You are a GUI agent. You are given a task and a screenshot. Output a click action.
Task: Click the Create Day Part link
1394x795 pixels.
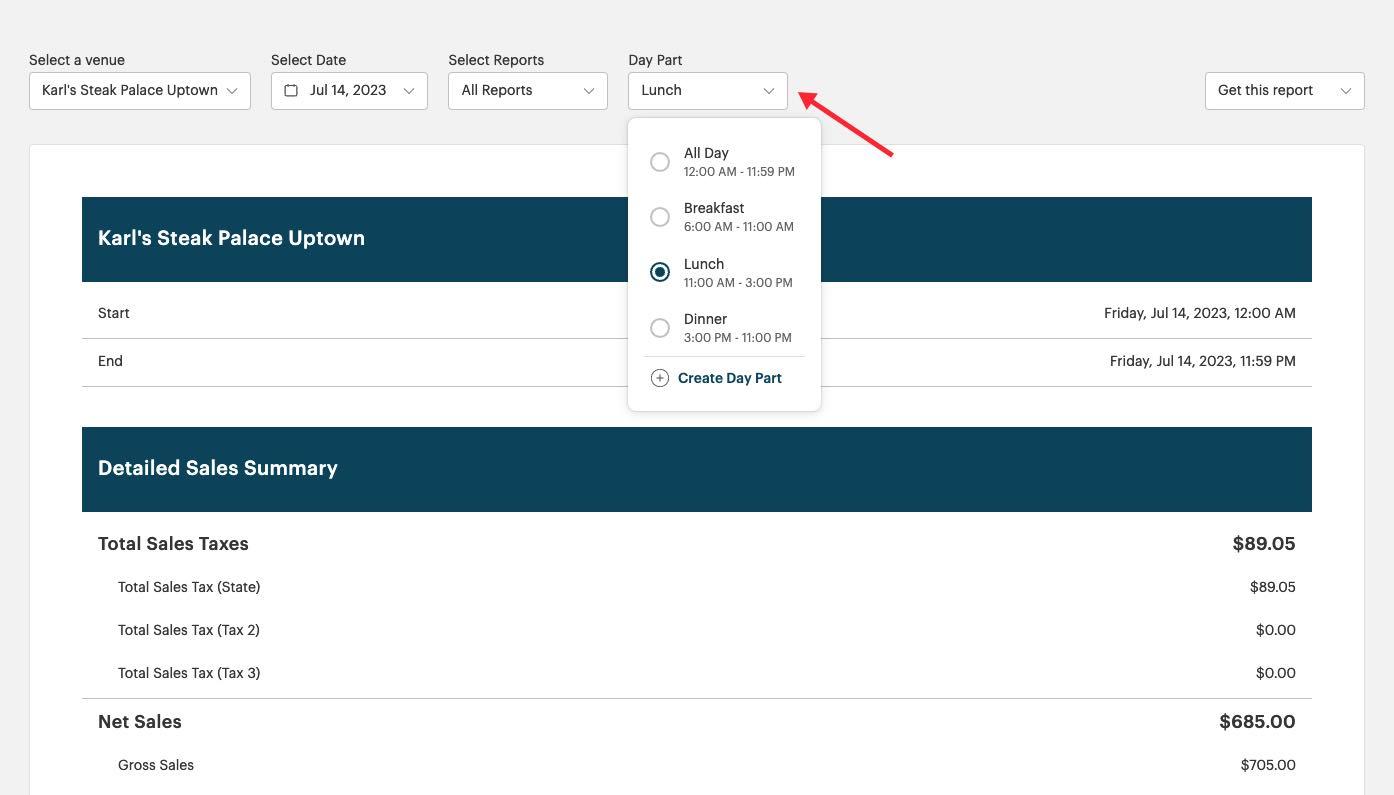point(729,378)
